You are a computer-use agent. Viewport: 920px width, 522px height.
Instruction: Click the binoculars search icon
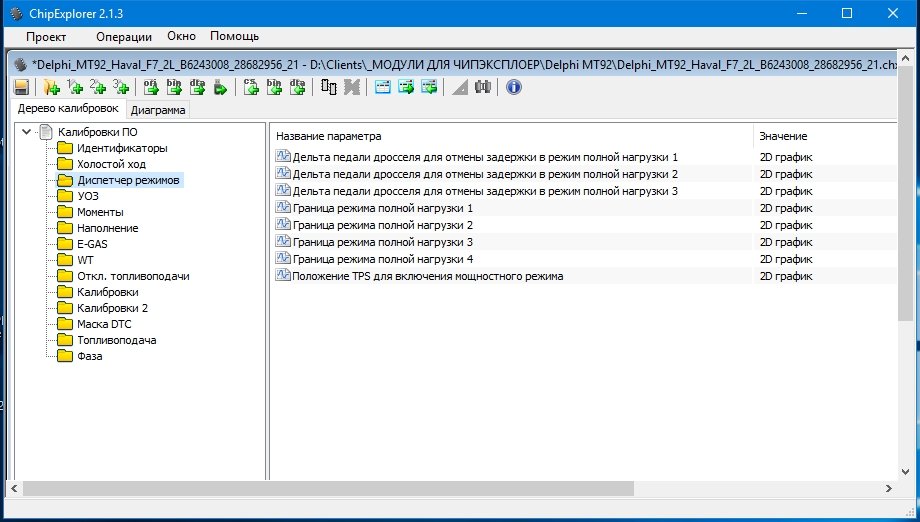tap(483, 87)
